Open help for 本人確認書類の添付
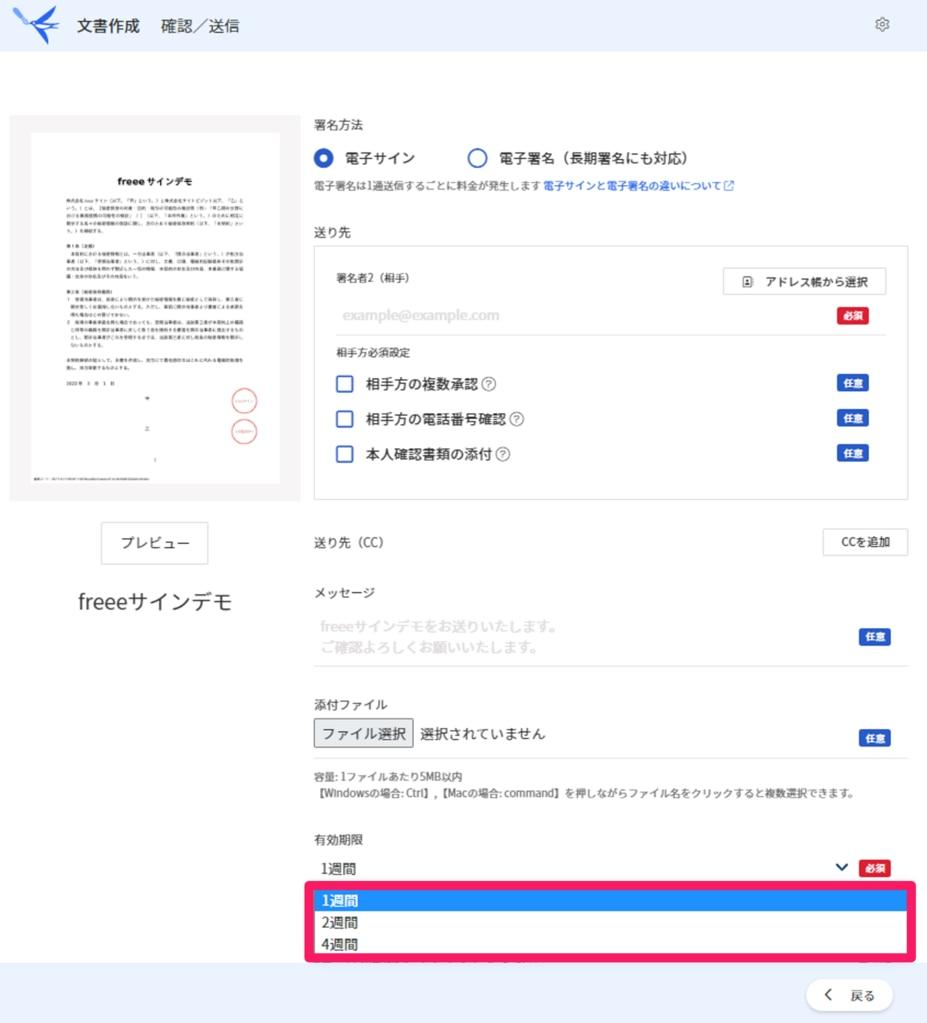 [x=503, y=455]
